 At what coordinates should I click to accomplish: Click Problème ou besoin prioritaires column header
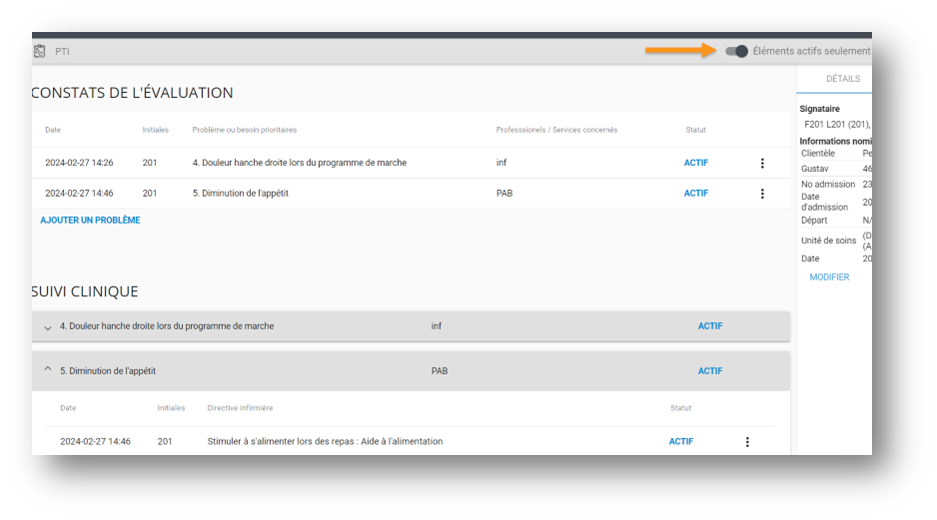tap(244, 130)
